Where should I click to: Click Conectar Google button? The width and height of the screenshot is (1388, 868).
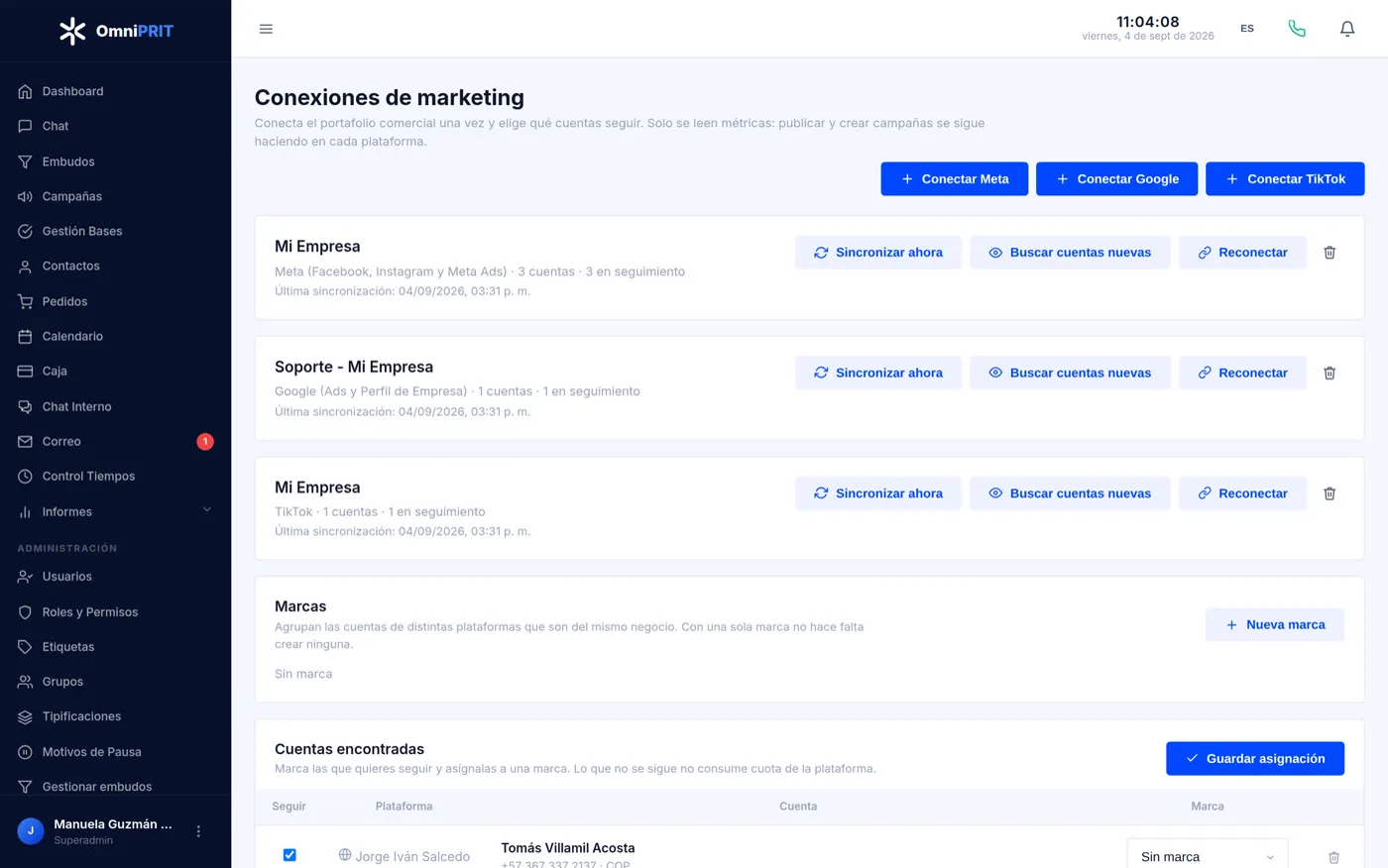1116,179
